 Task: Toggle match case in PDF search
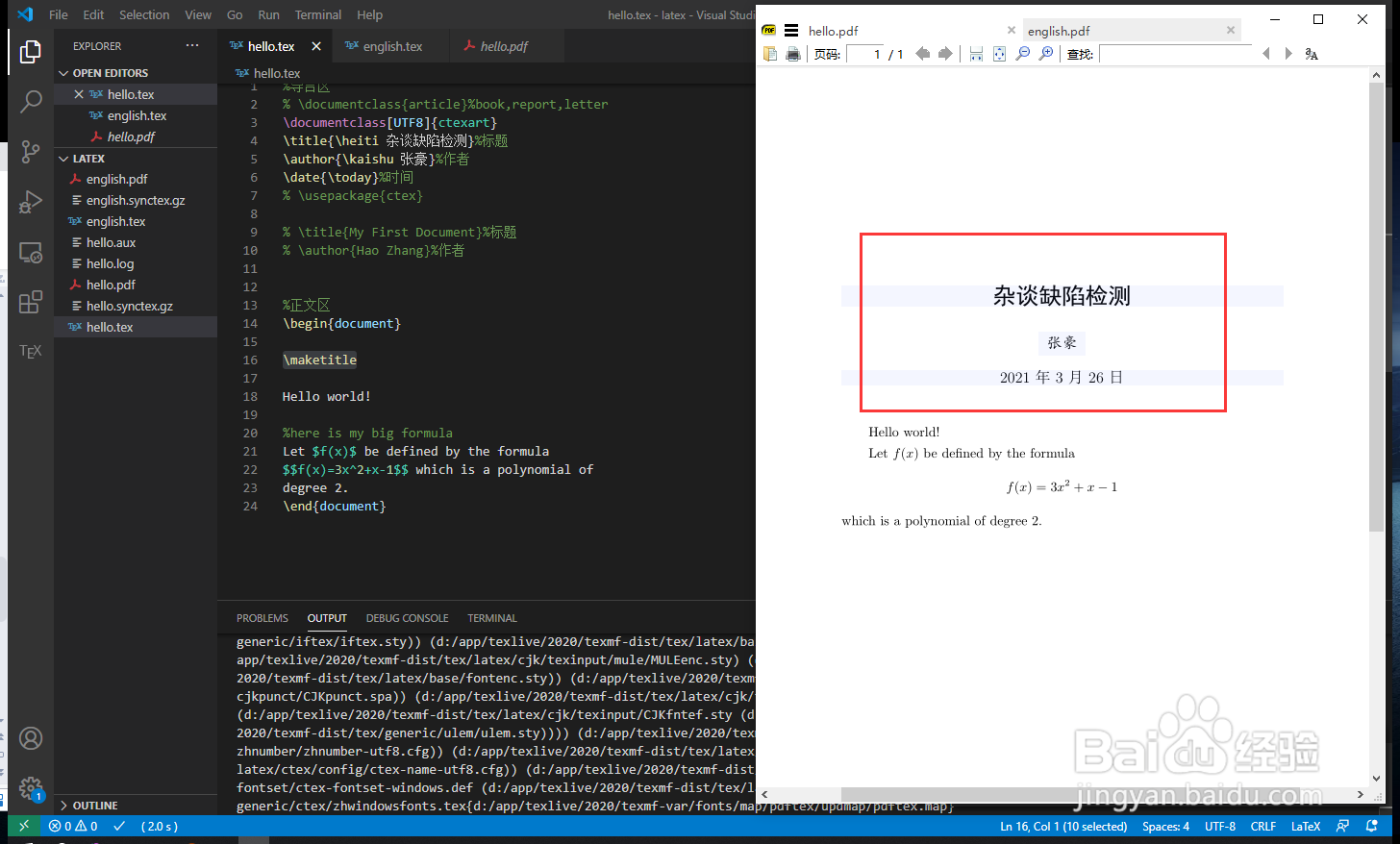tap(1312, 54)
